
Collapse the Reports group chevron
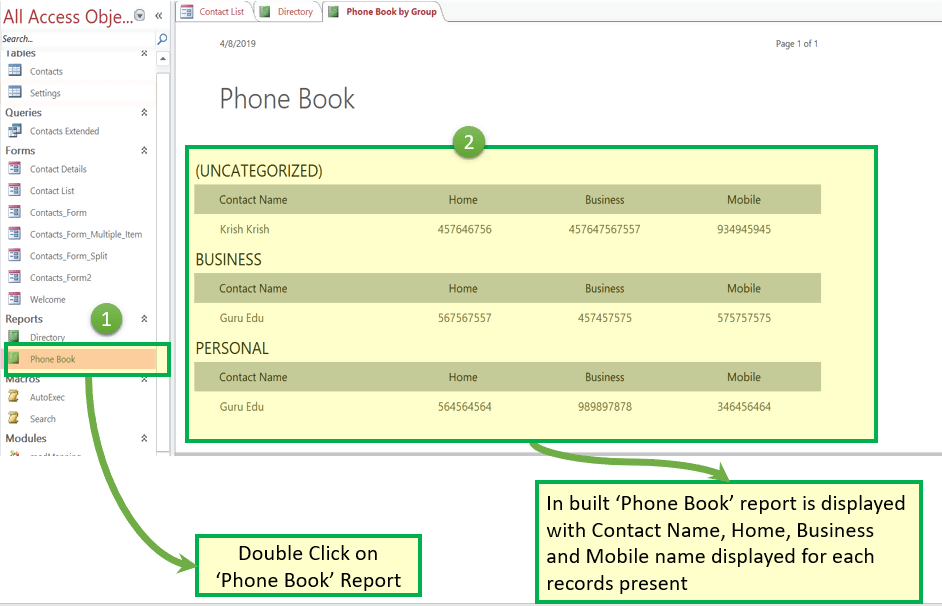144,319
